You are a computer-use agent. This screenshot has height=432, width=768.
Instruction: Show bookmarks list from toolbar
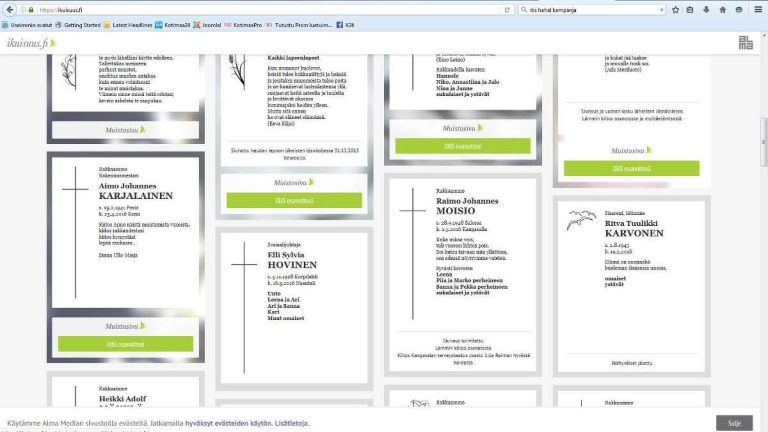click(690, 10)
